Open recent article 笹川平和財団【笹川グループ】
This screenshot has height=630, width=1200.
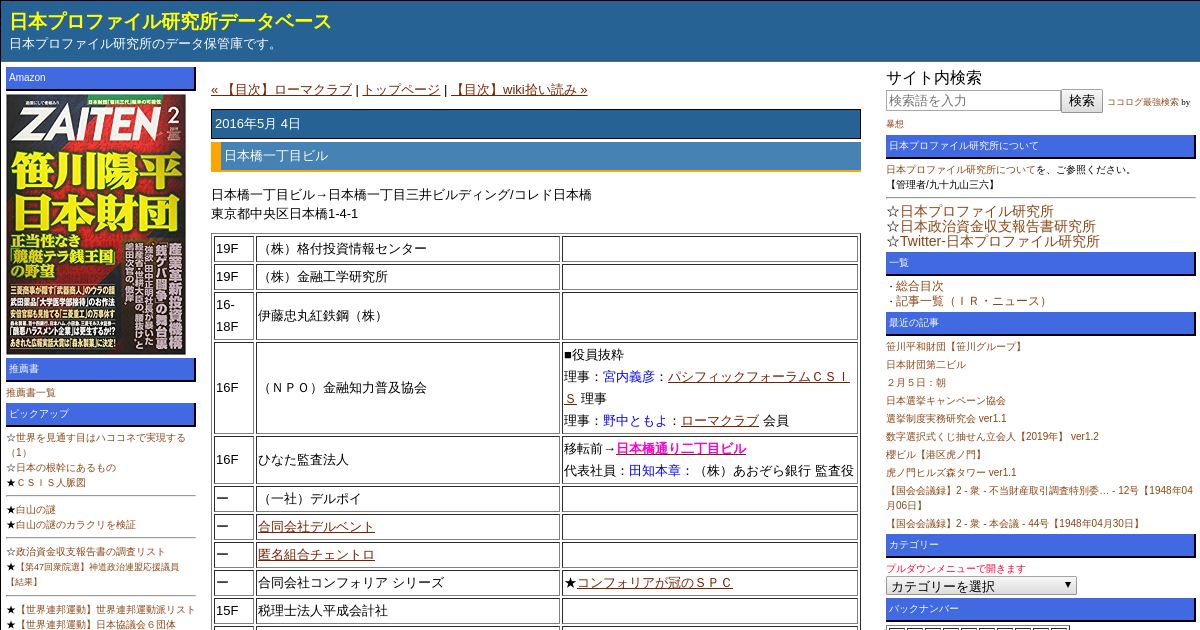point(955,347)
